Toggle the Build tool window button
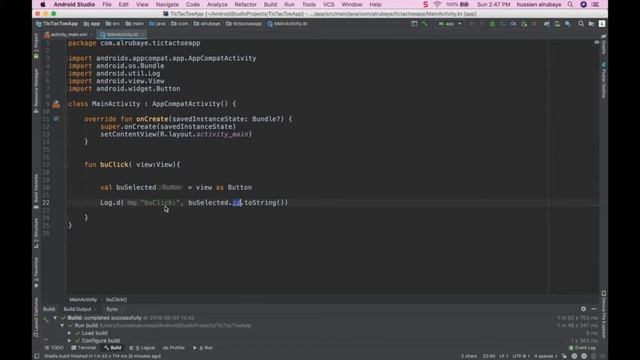This screenshot has width=640, height=360. point(113,348)
